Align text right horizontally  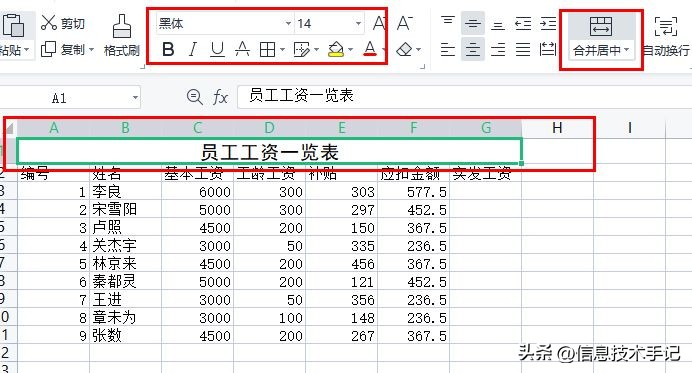coord(498,49)
